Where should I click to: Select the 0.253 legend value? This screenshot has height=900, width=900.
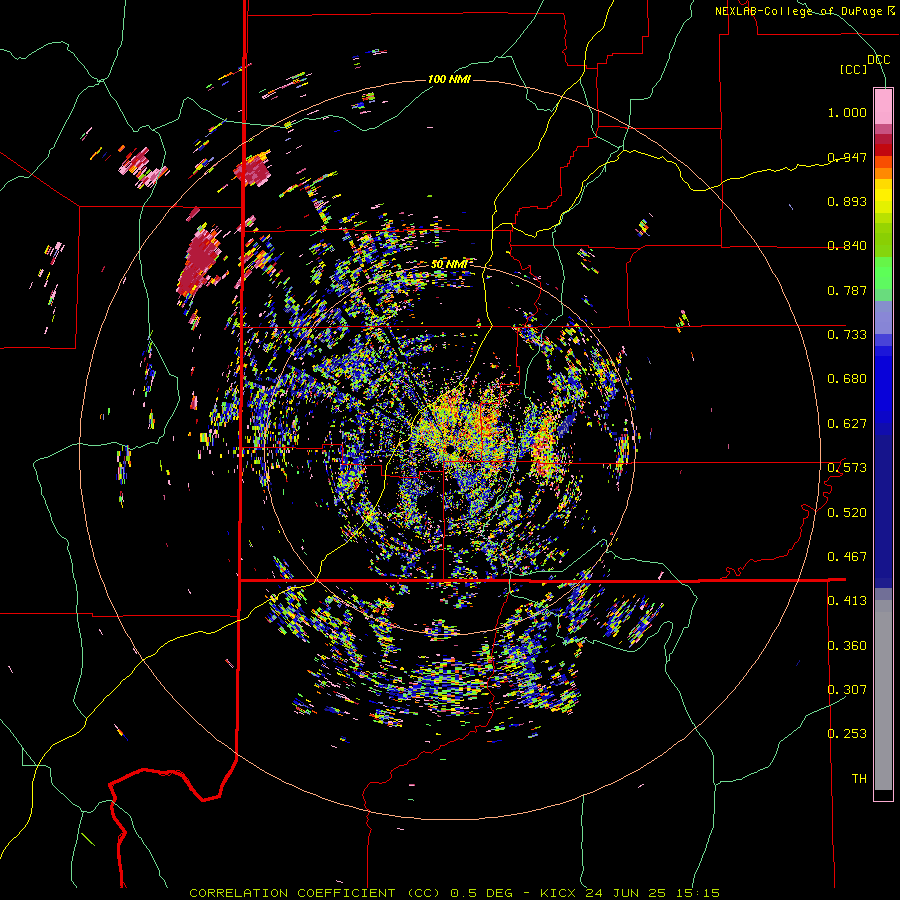point(847,734)
